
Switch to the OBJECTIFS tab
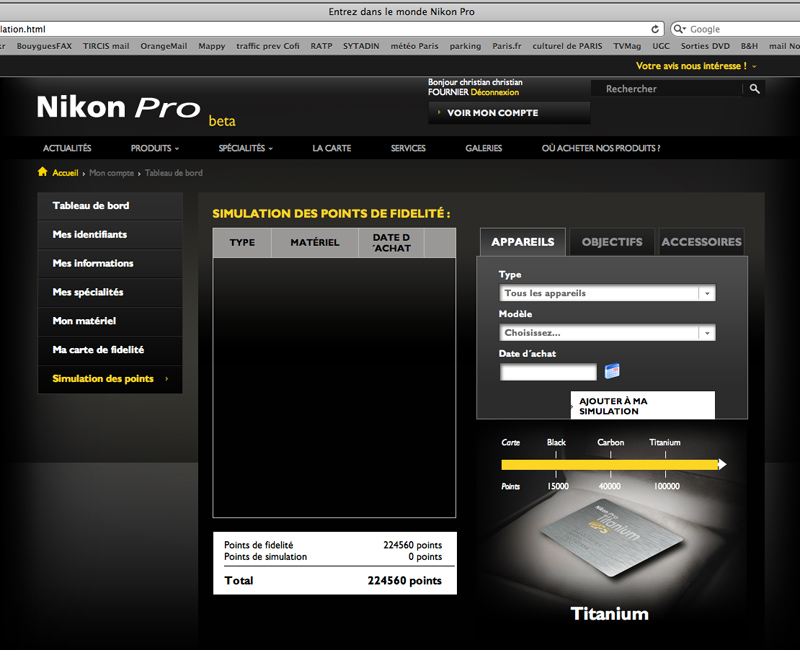point(612,242)
